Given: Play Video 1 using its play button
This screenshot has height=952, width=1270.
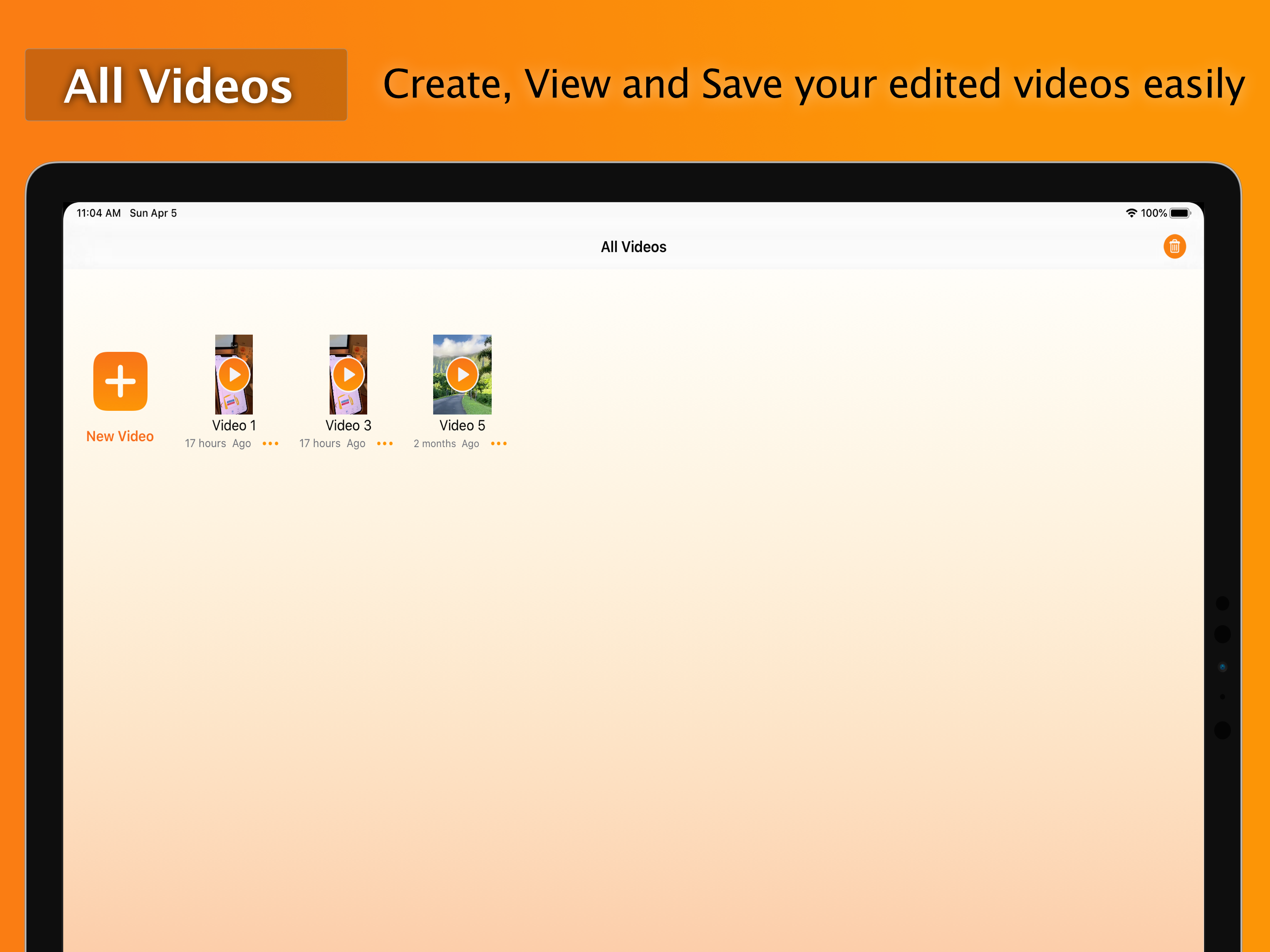Looking at the screenshot, I should point(234,375).
